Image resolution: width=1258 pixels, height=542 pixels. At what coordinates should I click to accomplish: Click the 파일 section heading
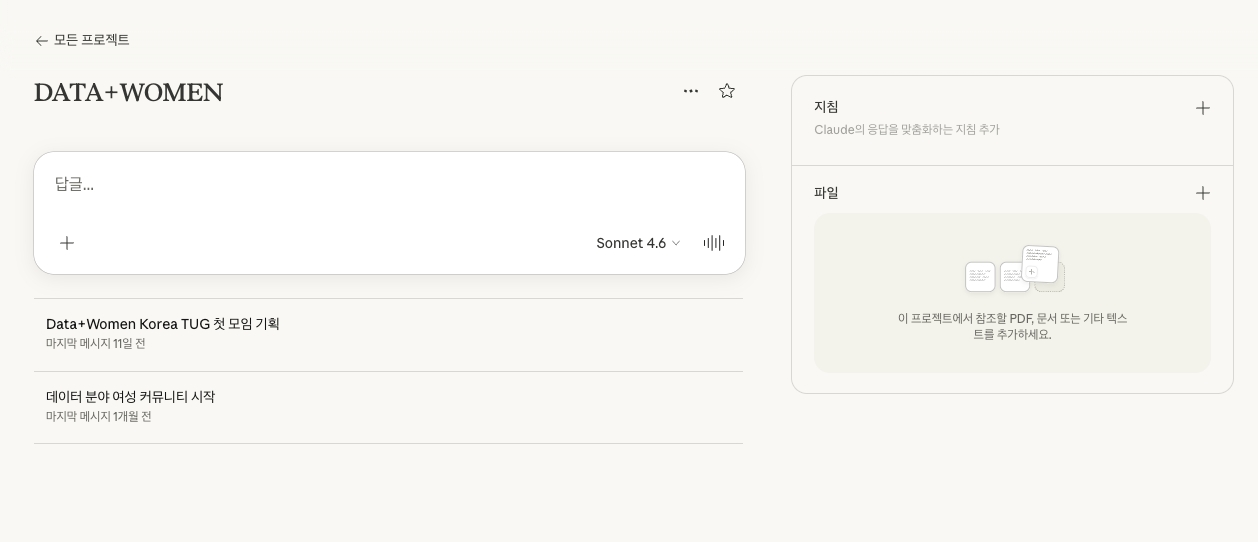pos(826,193)
